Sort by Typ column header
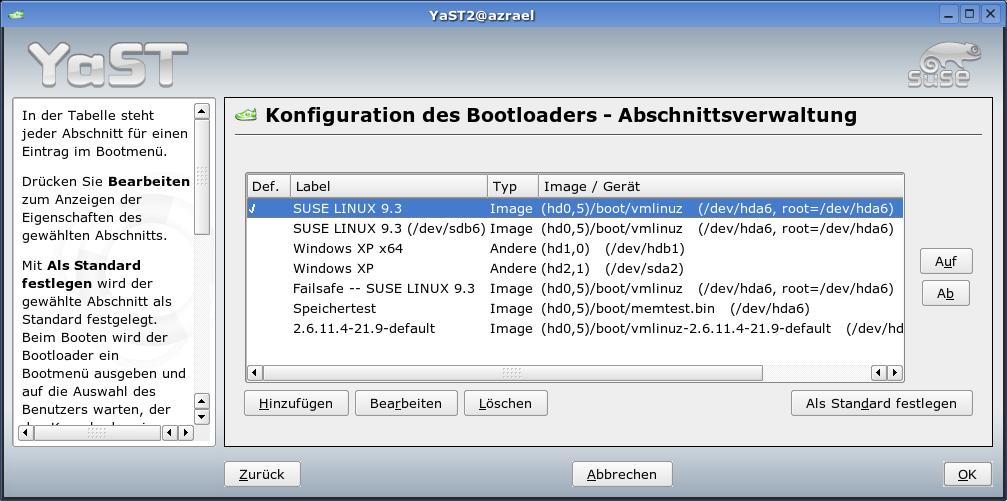This screenshot has width=1007, height=501. [x=512, y=186]
